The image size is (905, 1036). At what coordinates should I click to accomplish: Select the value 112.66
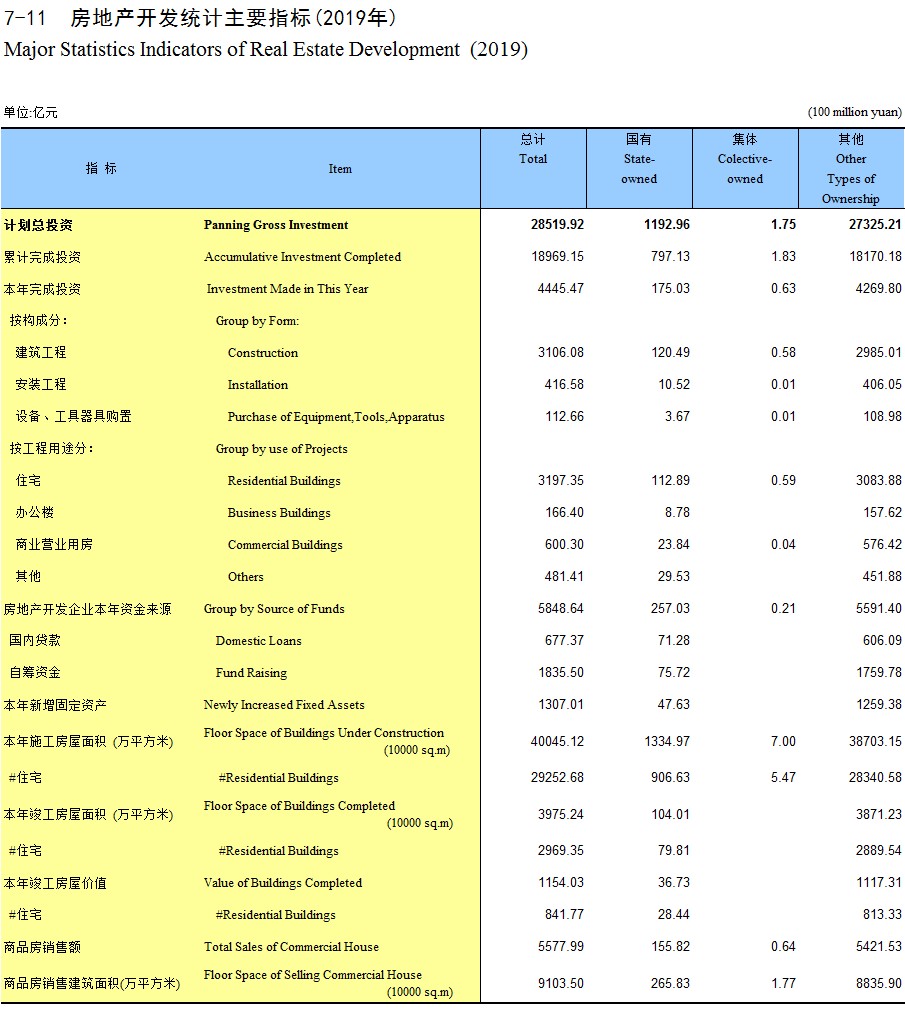(x=564, y=417)
